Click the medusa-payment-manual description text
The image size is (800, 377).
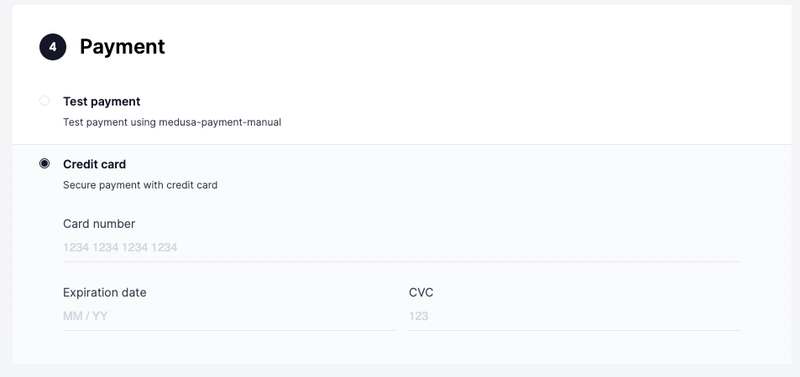click(172, 122)
